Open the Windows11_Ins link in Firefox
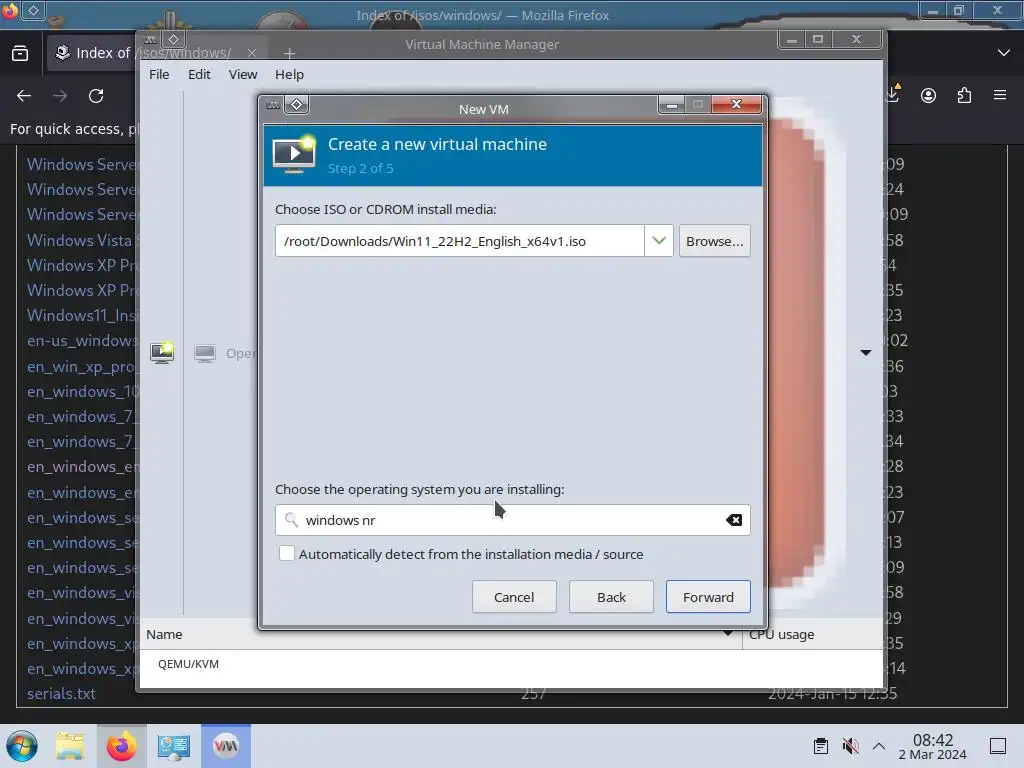 coord(82,315)
